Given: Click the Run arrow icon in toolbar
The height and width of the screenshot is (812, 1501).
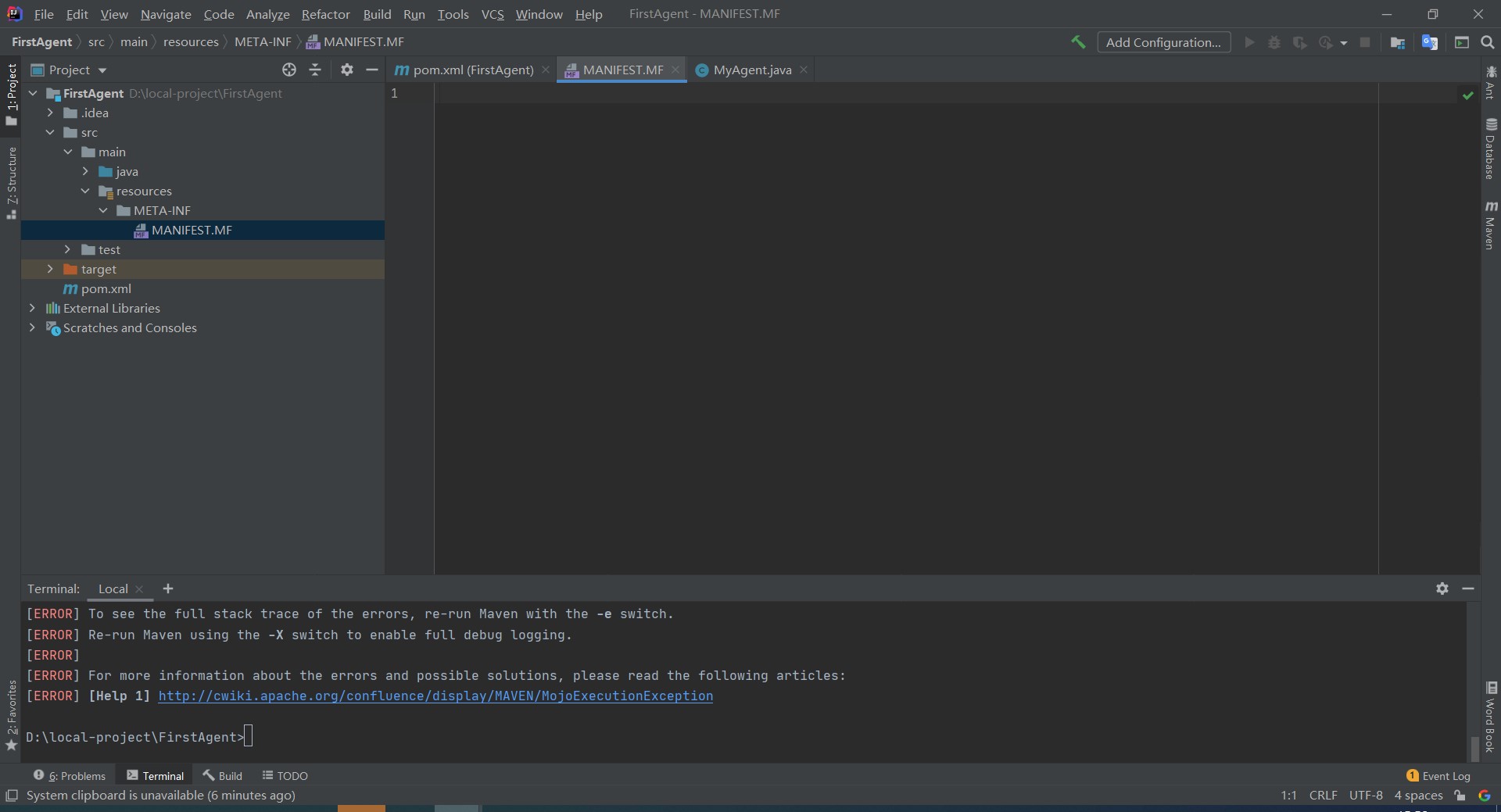Looking at the screenshot, I should click(1249, 42).
